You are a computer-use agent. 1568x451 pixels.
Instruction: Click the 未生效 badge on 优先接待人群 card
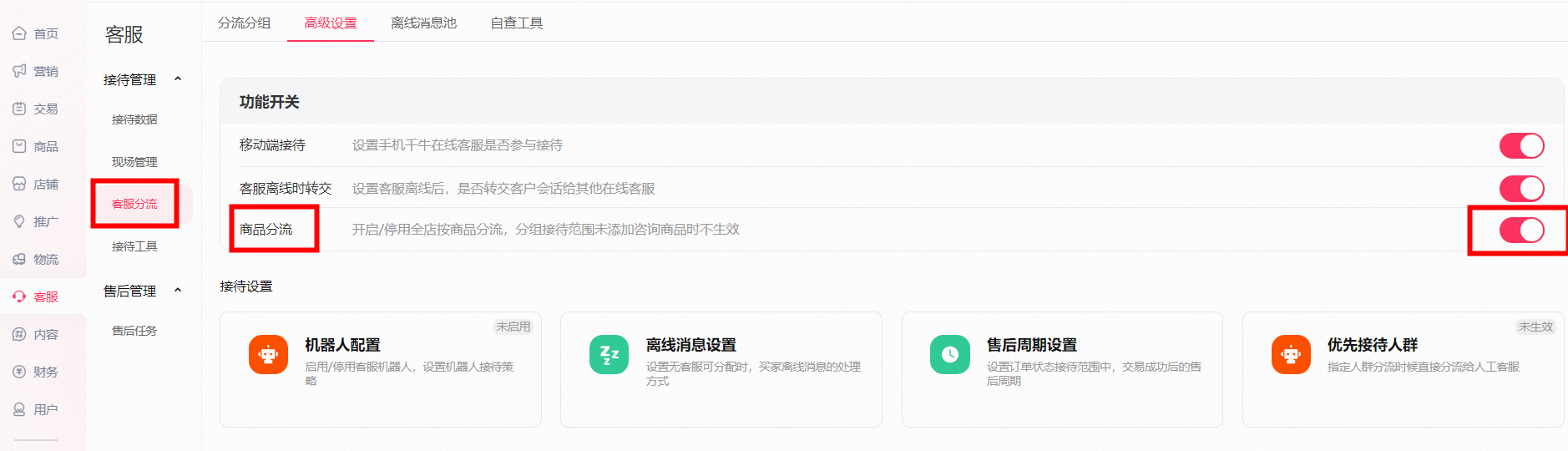(1535, 327)
